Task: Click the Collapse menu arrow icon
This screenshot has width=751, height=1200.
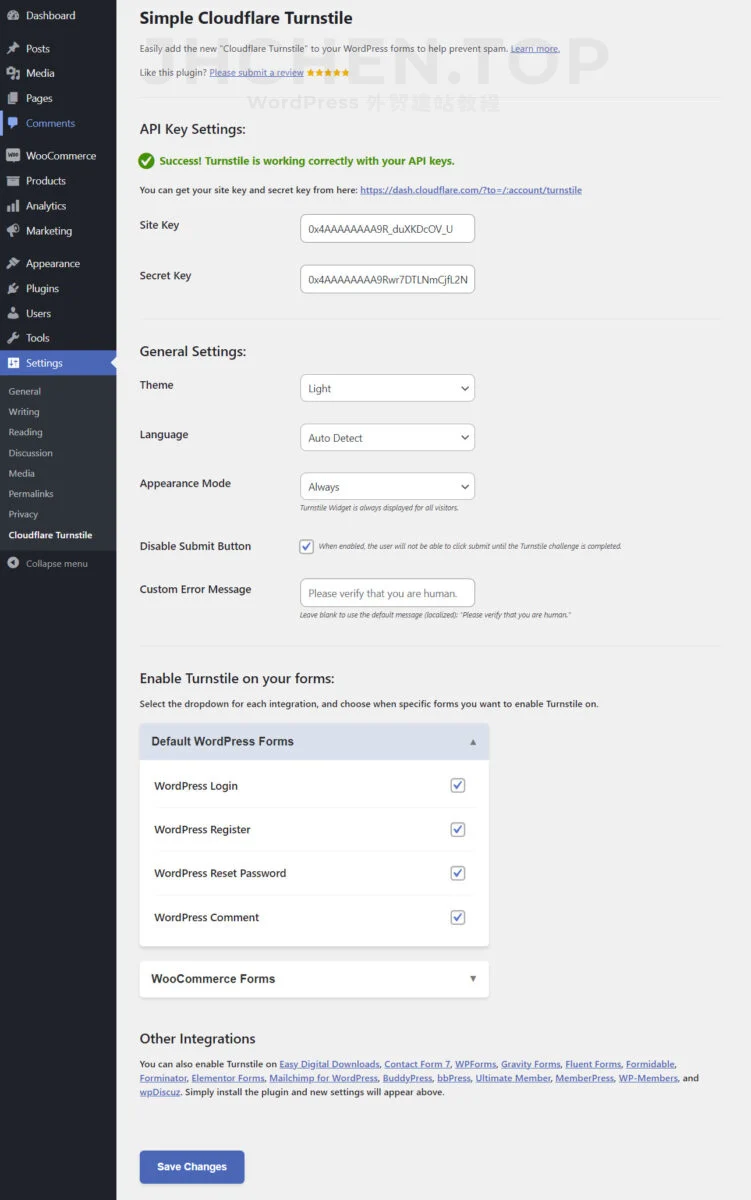Action: (x=13, y=564)
